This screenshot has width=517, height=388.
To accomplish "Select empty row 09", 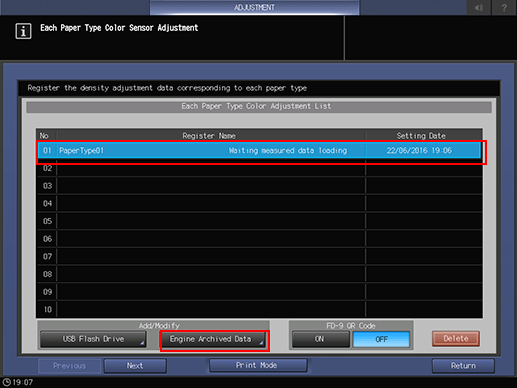I will coord(259,292).
